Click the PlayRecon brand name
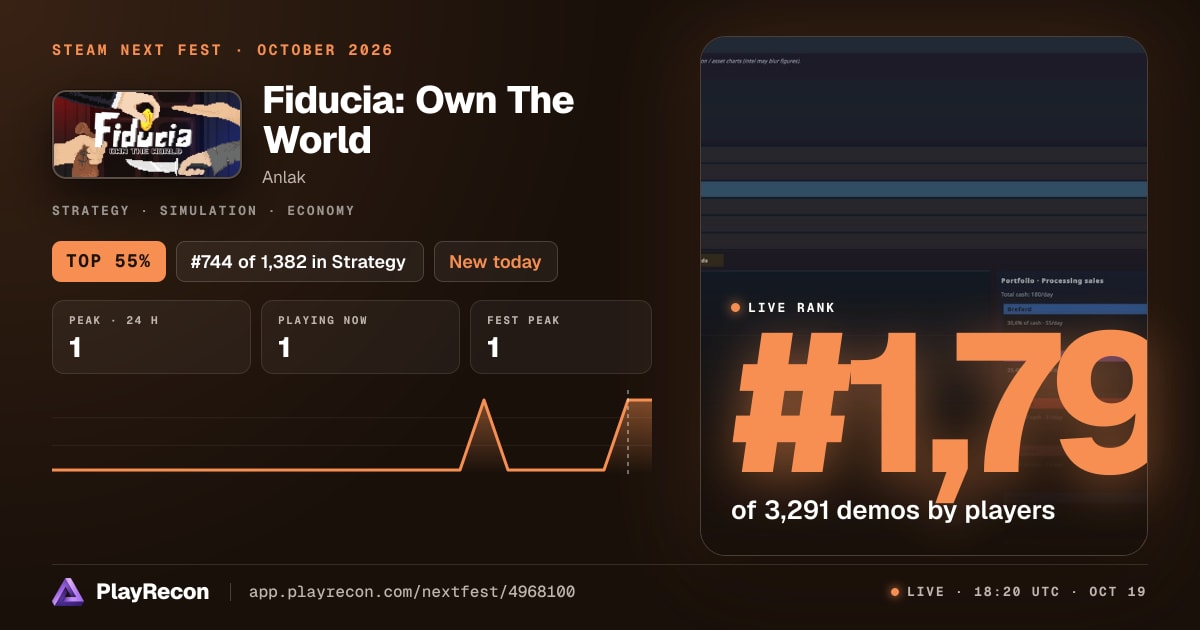The image size is (1200, 630). 152,592
